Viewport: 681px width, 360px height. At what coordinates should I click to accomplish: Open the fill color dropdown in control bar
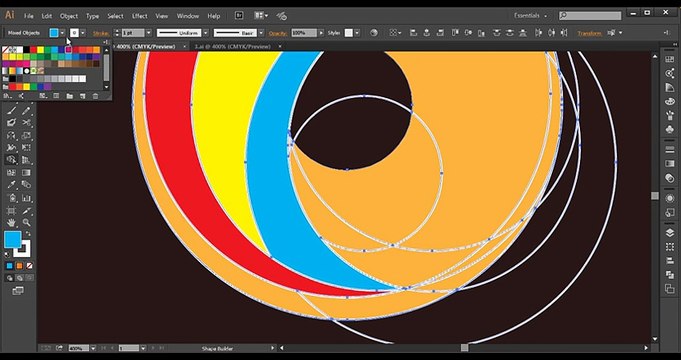coord(63,33)
